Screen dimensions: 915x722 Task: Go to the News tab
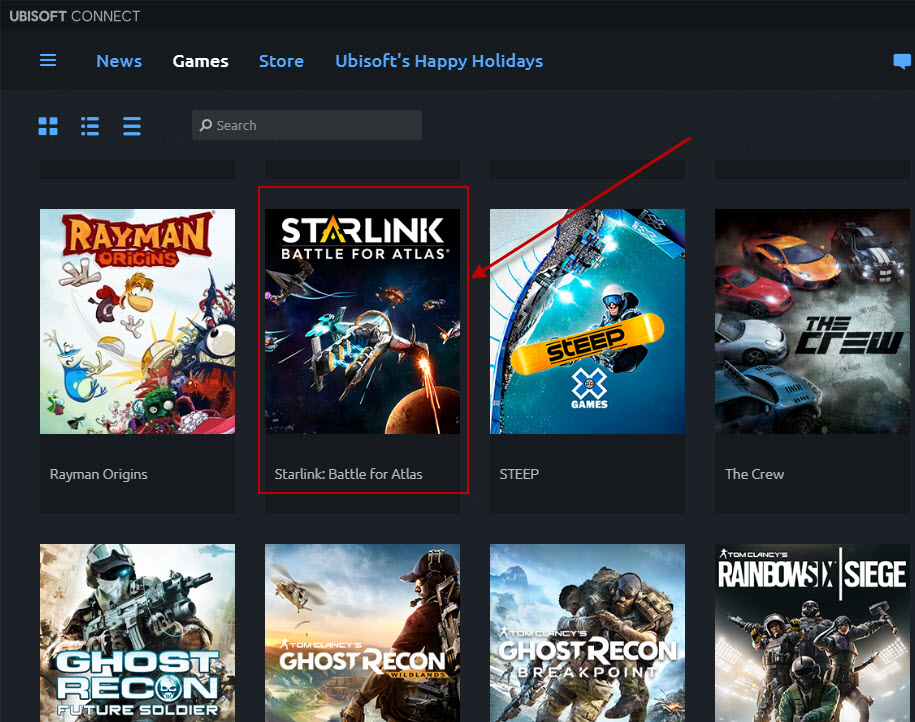click(119, 61)
